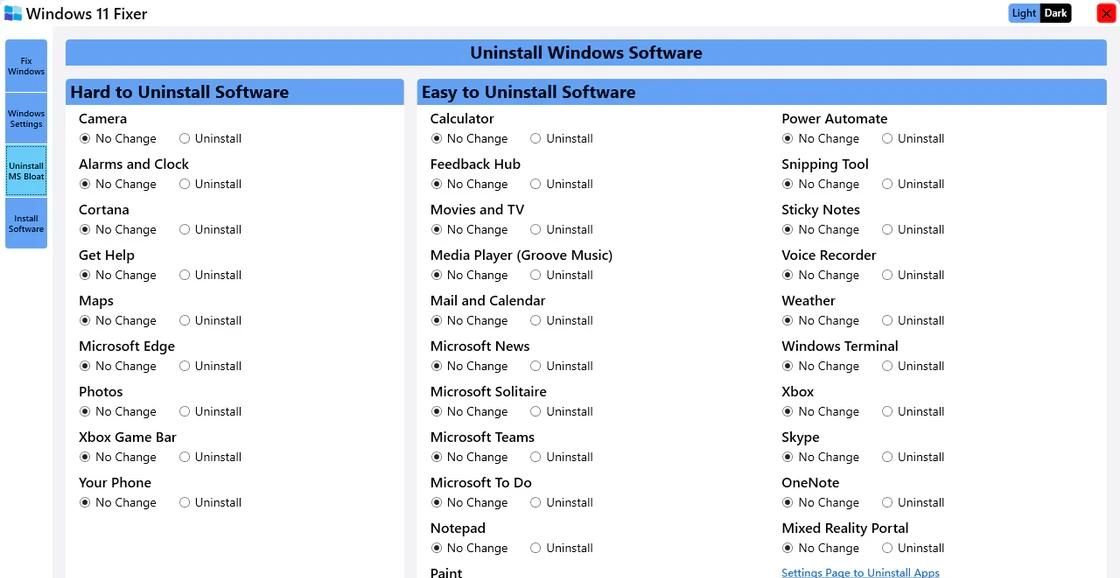1120x578 pixels.
Task: Select Uninstall for Skype
Action: 885,455
